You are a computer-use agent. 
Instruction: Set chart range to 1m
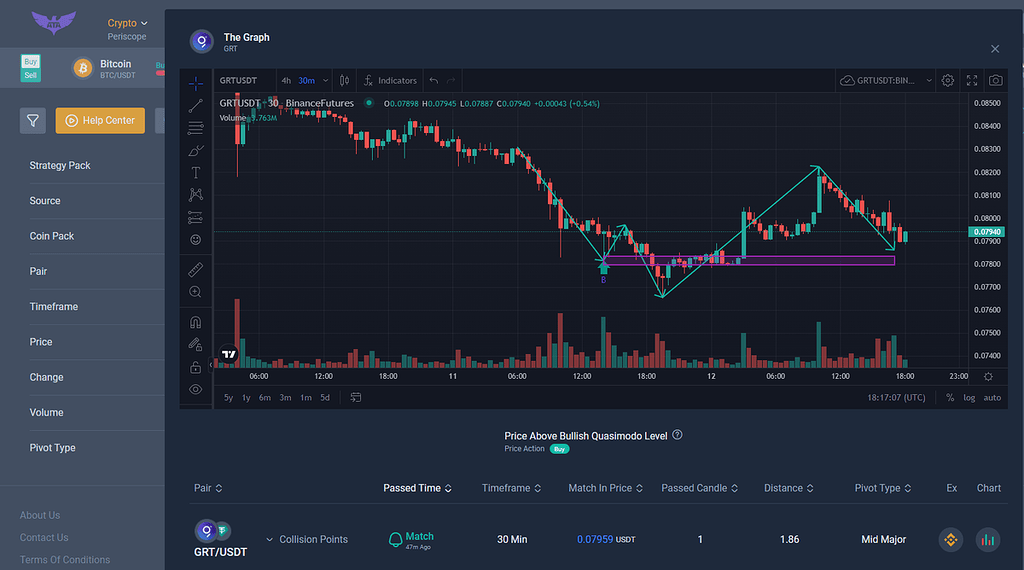[306, 397]
